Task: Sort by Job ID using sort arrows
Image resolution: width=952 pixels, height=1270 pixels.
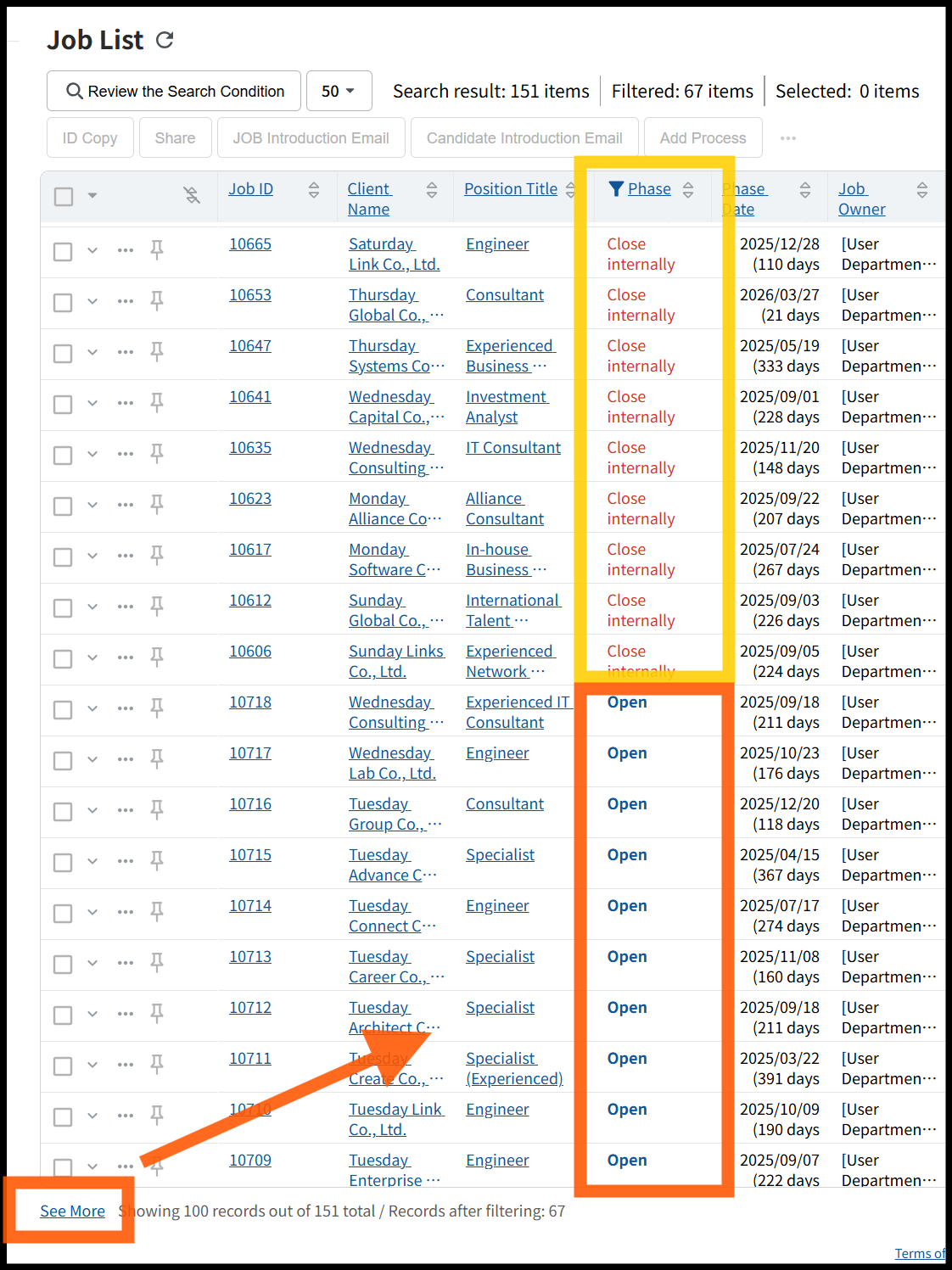Action: coord(314,190)
